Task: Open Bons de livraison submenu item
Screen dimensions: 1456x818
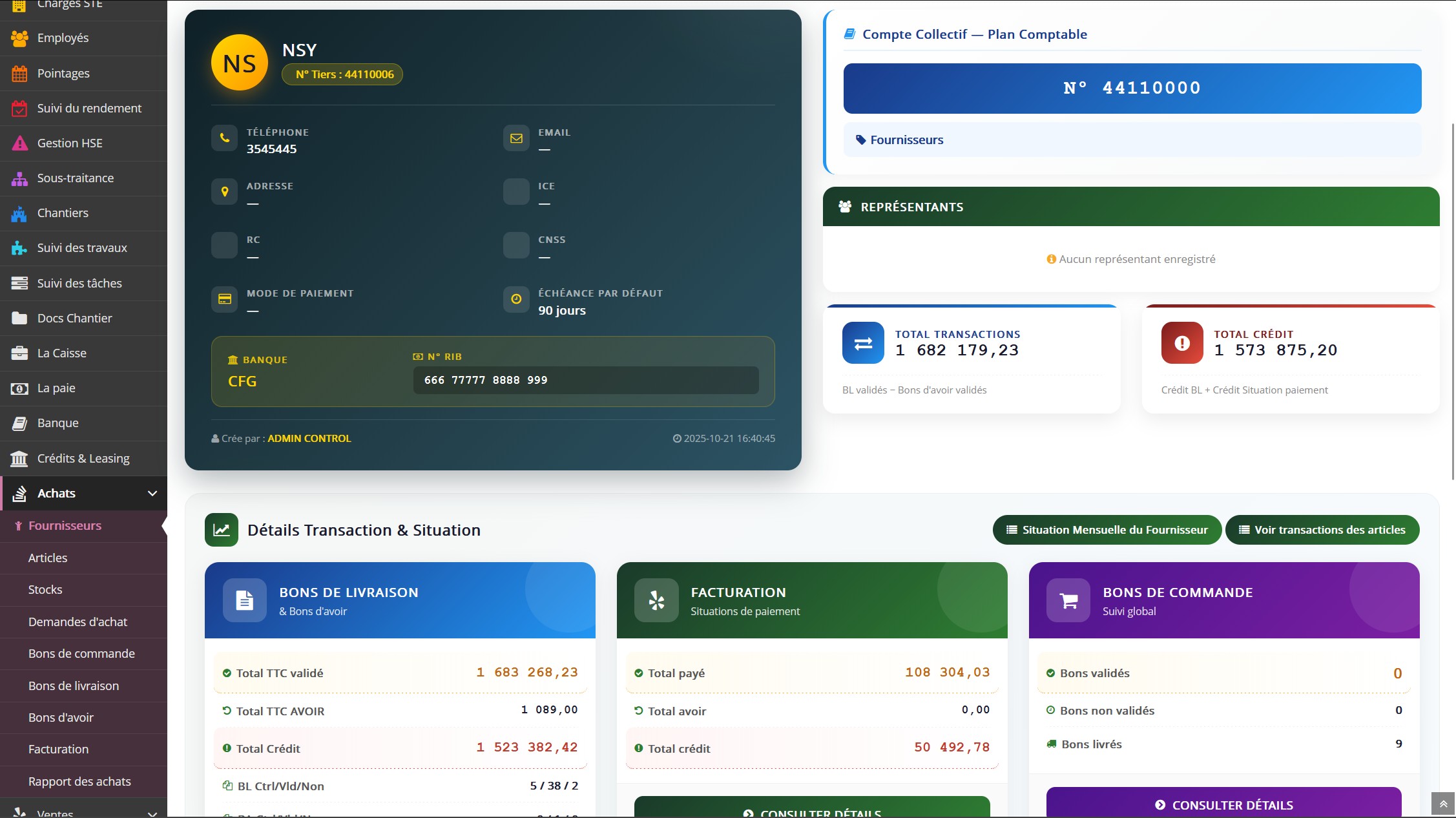Action: pos(83,686)
